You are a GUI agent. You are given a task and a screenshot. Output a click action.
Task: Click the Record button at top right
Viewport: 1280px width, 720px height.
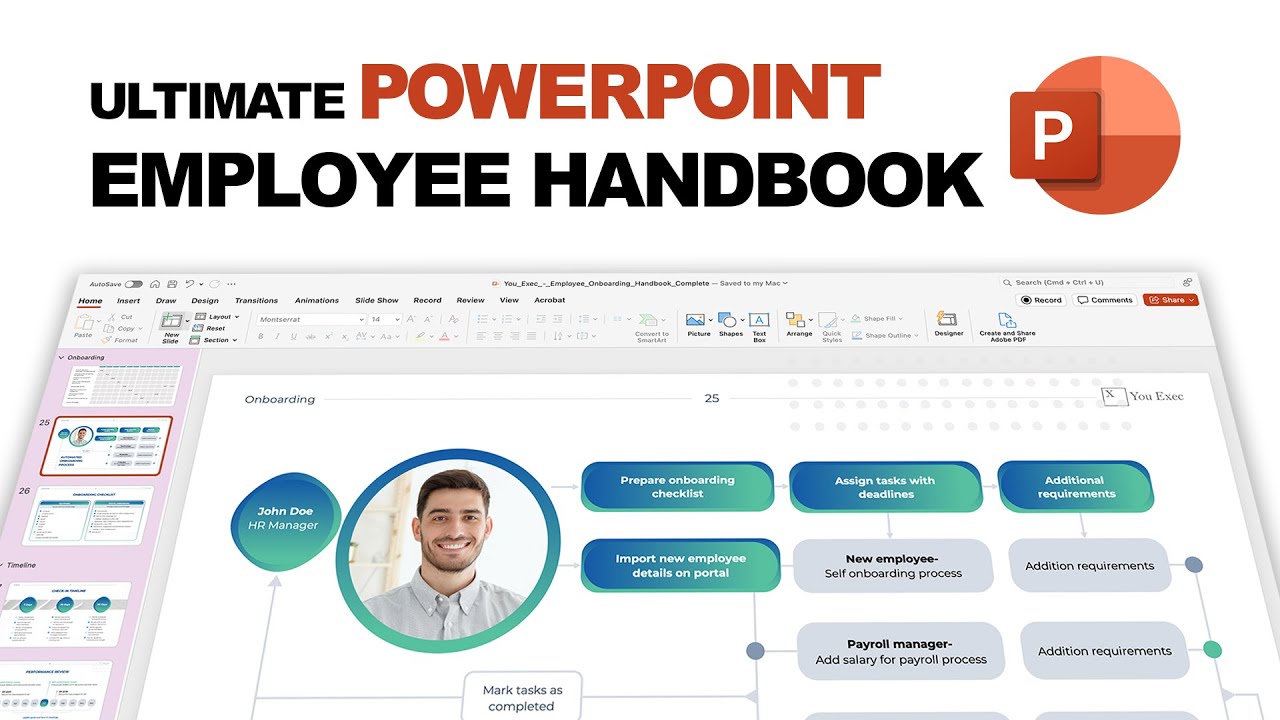pos(1041,300)
